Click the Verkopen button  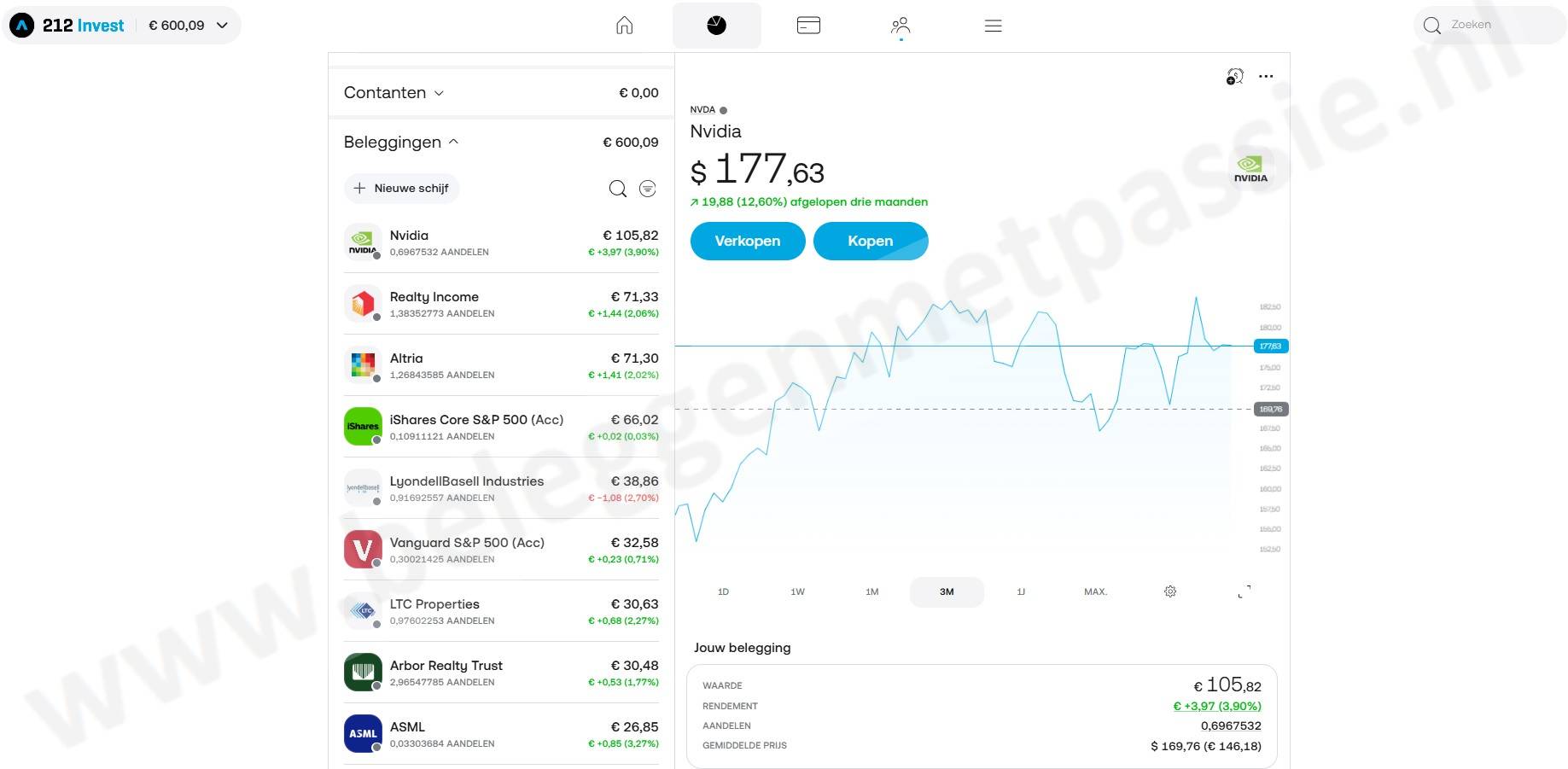click(x=747, y=241)
